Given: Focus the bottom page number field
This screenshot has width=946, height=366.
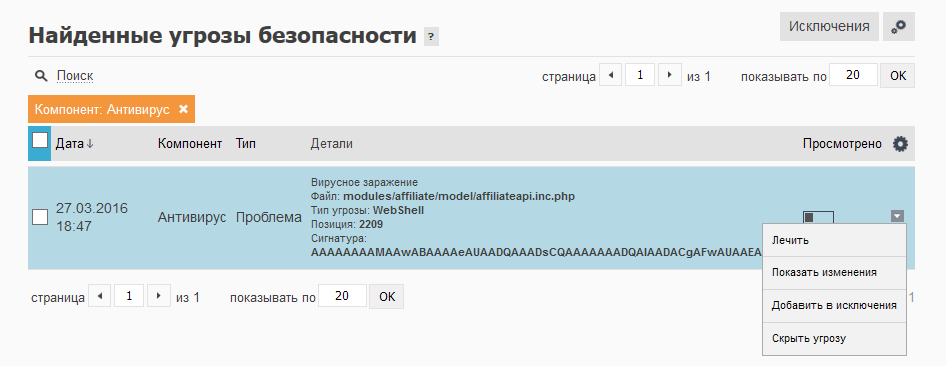Looking at the screenshot, I should [x=129, y=296].
